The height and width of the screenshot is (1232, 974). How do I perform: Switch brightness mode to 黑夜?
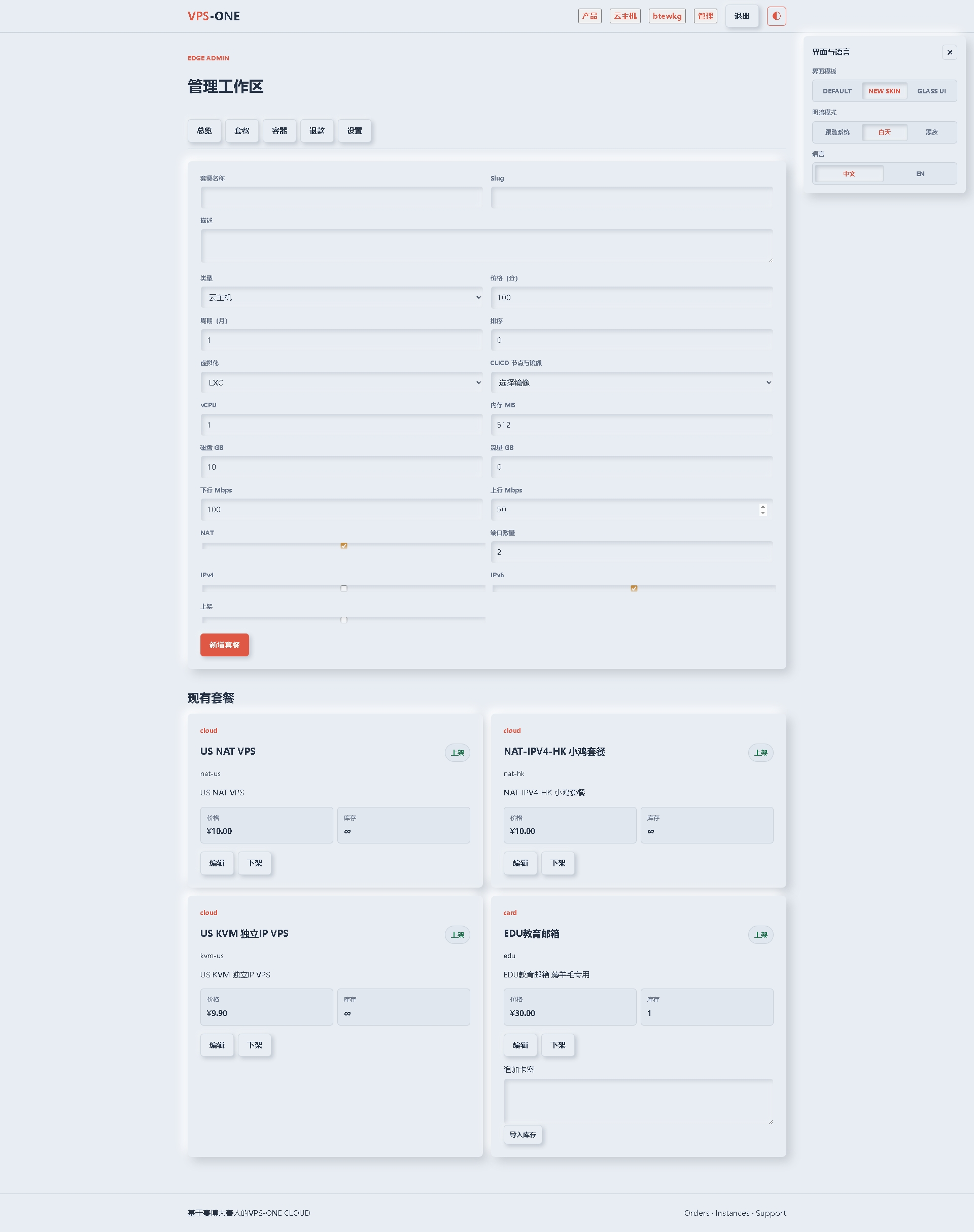pyautogui.click(x=931, y=132)
